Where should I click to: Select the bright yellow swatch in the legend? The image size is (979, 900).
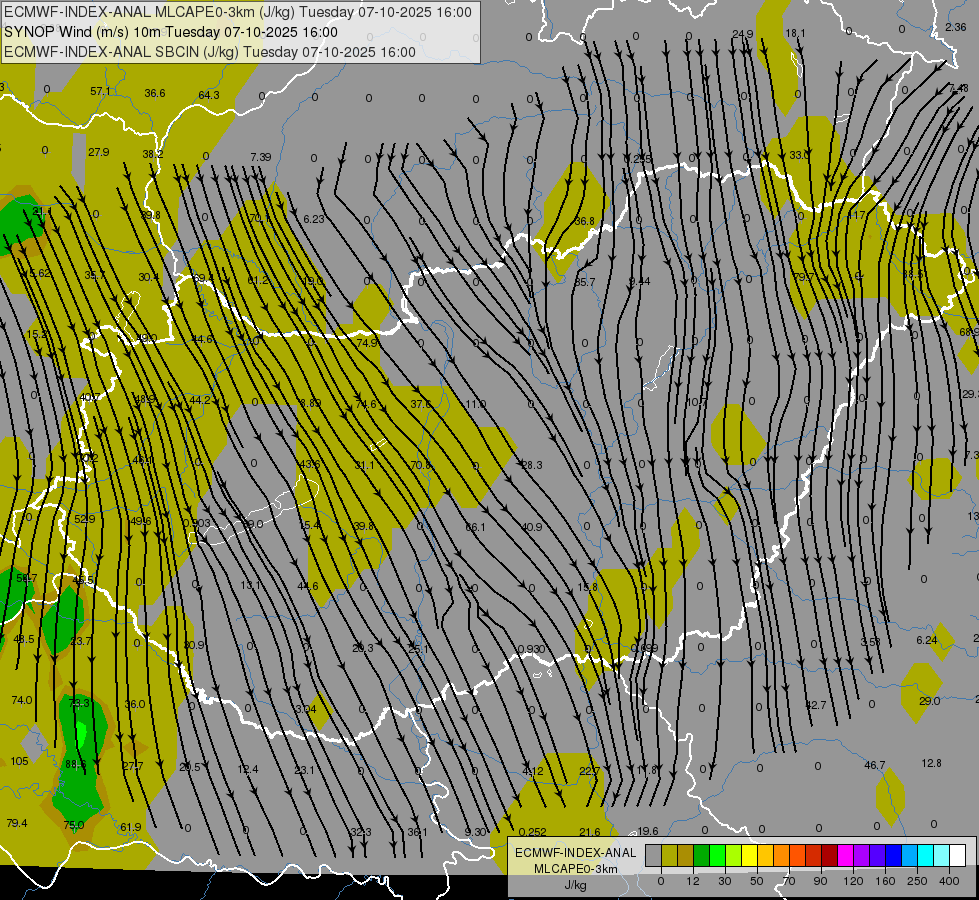pos(749,855)
